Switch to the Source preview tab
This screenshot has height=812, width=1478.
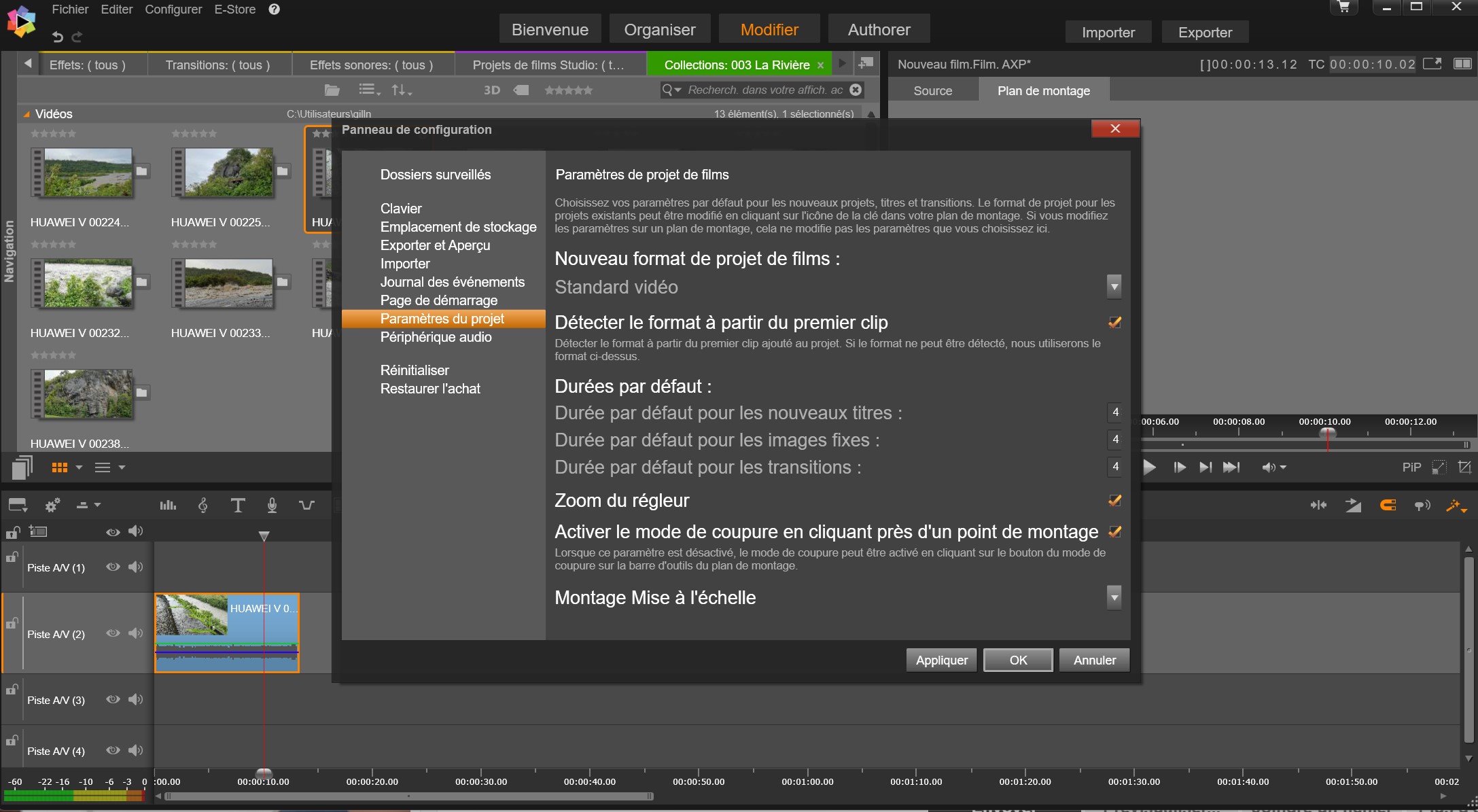point(932,90)
